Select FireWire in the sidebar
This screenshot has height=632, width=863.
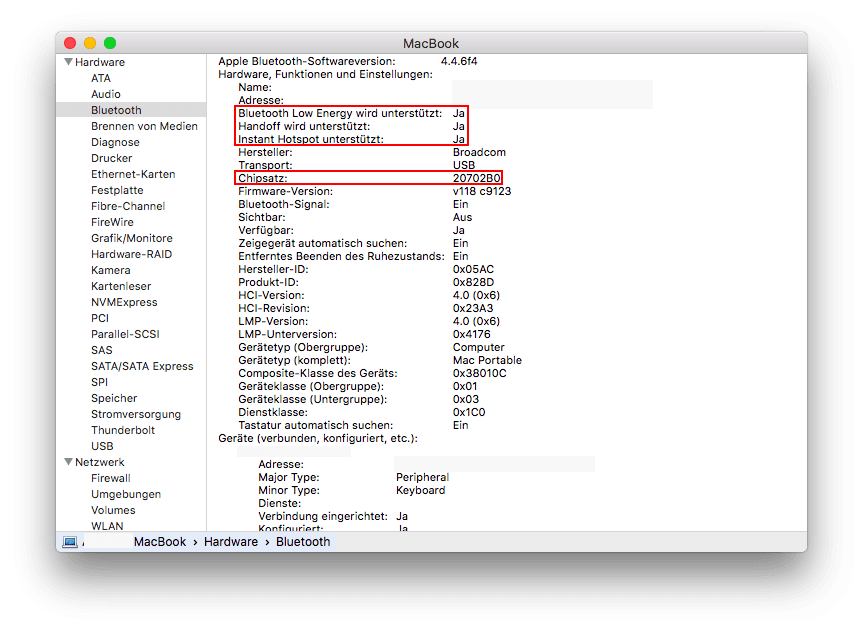click(x=112, y=222)
